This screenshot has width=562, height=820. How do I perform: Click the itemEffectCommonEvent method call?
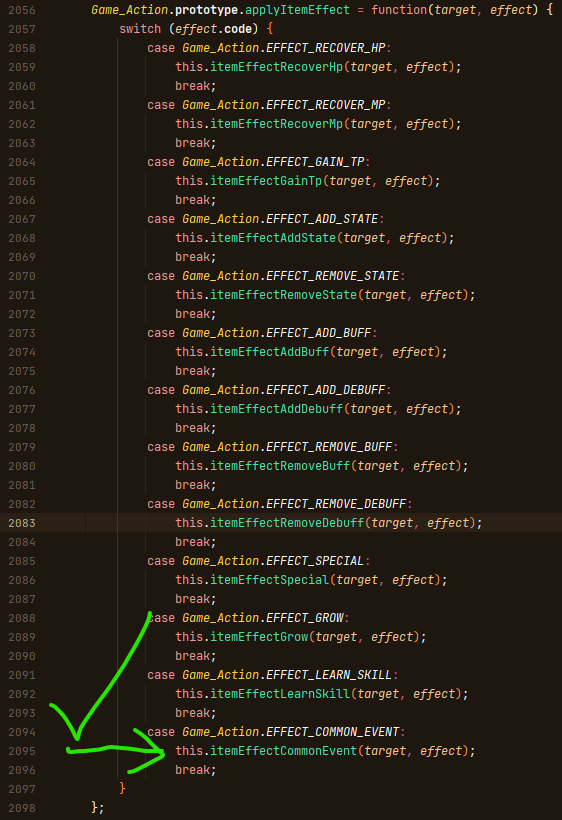(x=283, y=751)
